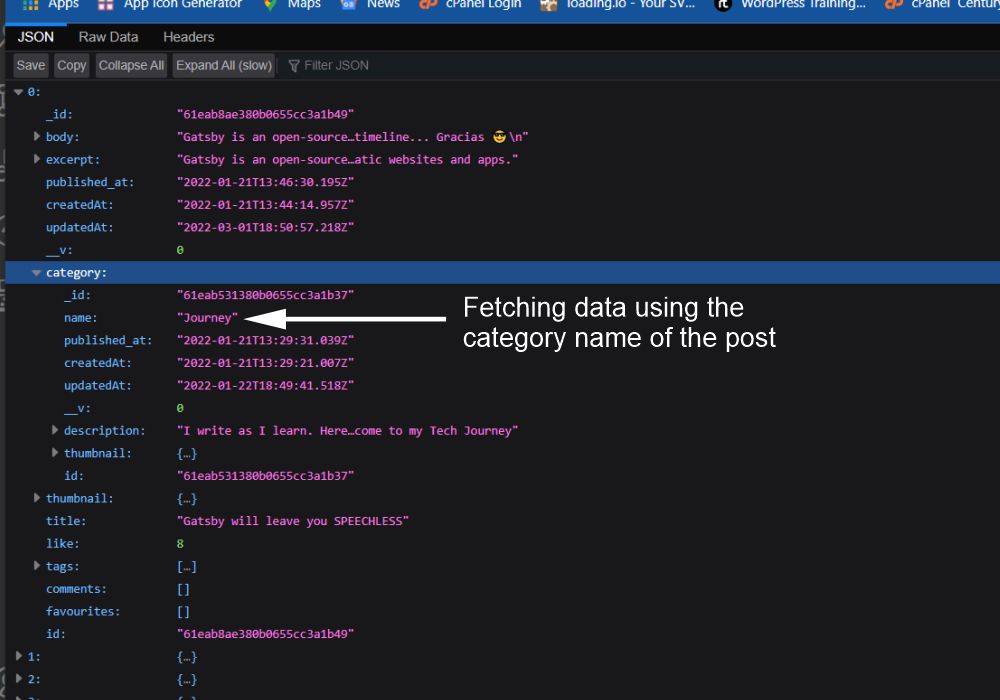
Task: Click the createdAt value 2022-01-21T13:44:14.957Z
Action: [265, 205]
